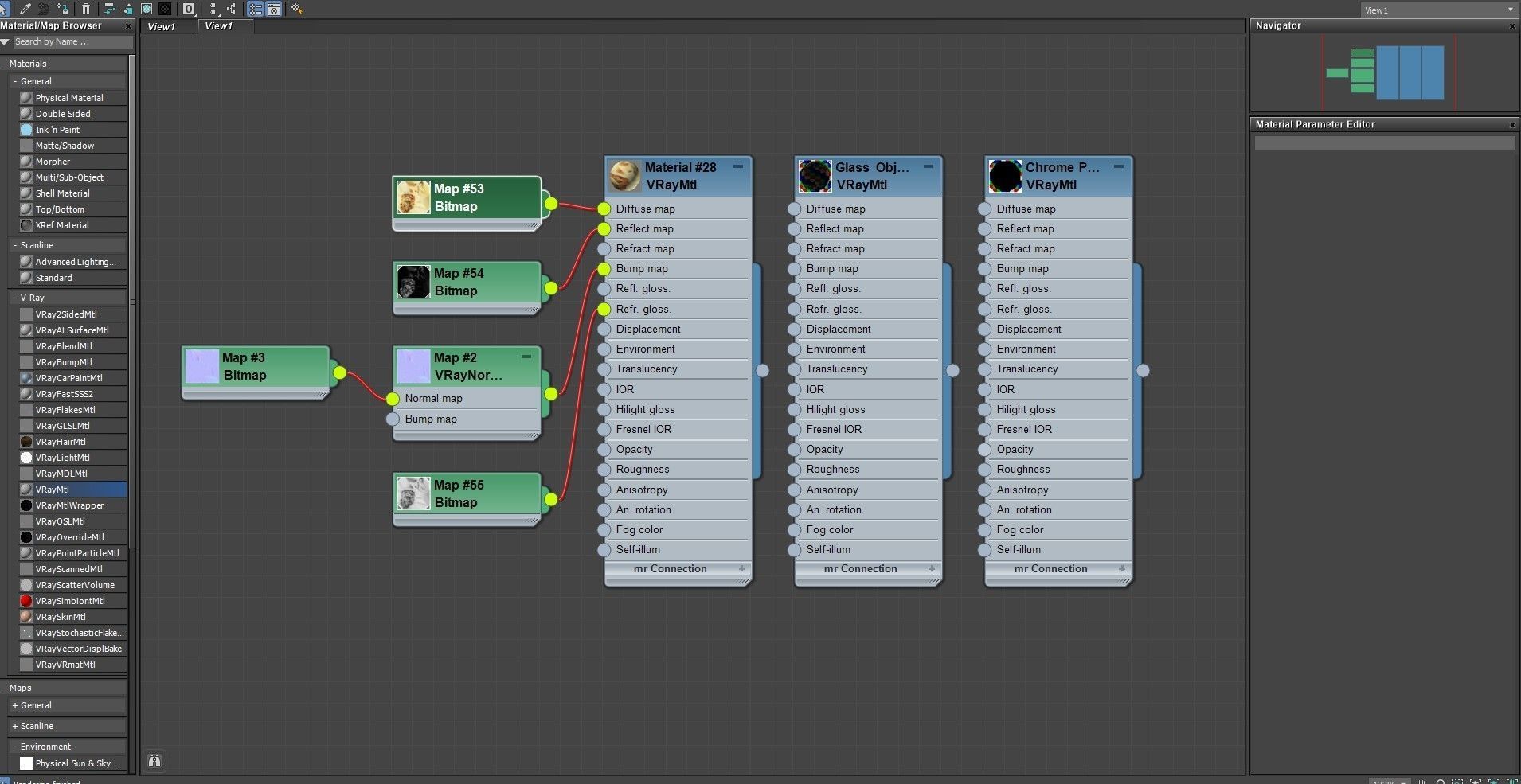This screenshot has width=1521, height=784.
Task: Click Opacity socket on Material #28 node
Action: pos(604,450)
